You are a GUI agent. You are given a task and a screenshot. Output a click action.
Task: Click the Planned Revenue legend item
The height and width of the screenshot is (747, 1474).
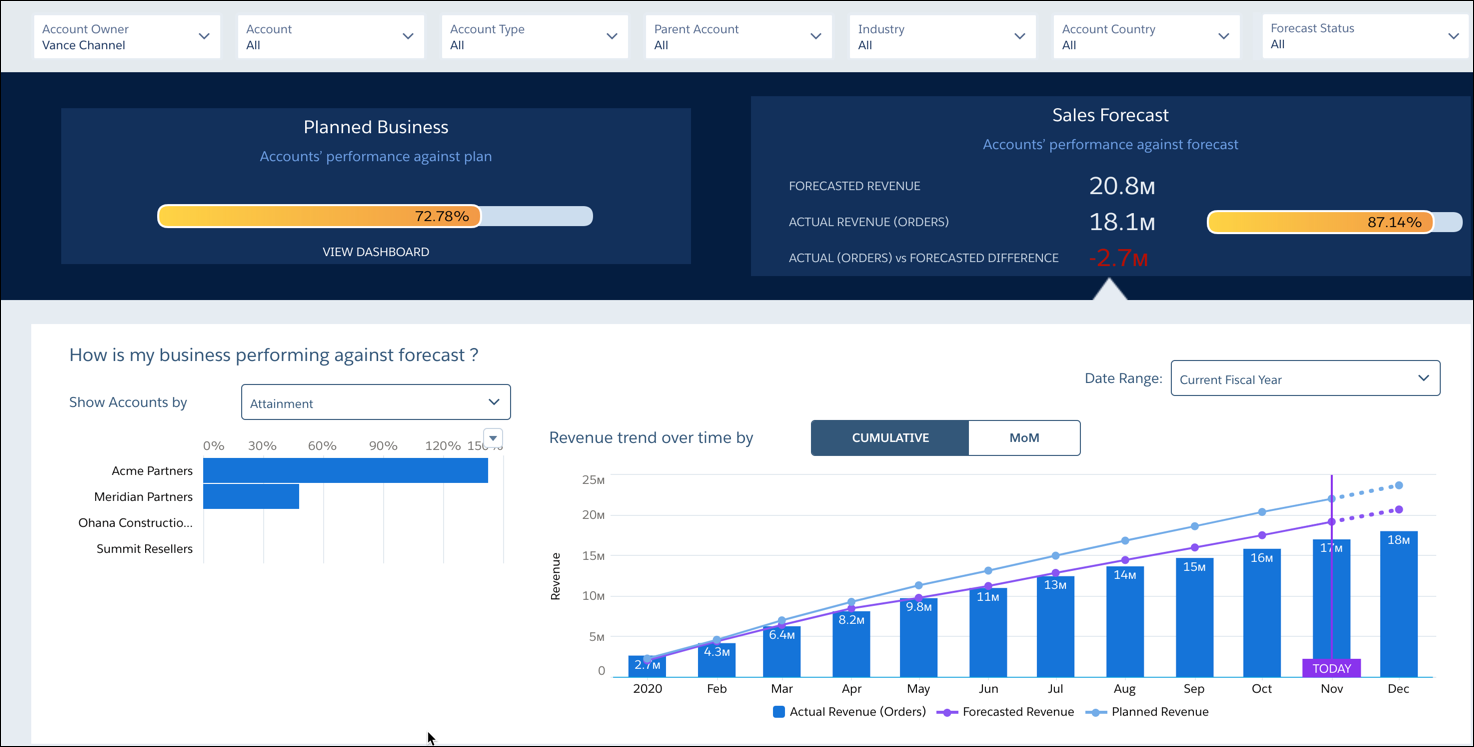[x=1147, y=712]
